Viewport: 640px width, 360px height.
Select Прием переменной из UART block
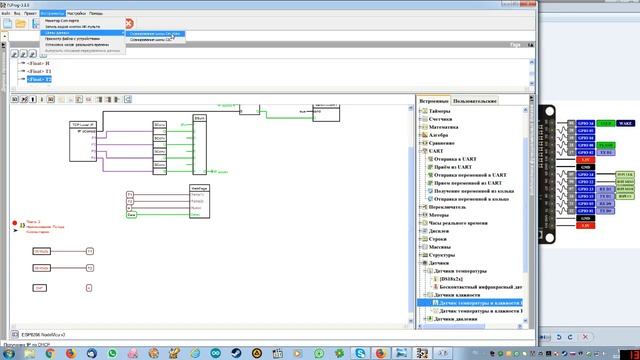point(468,183)
